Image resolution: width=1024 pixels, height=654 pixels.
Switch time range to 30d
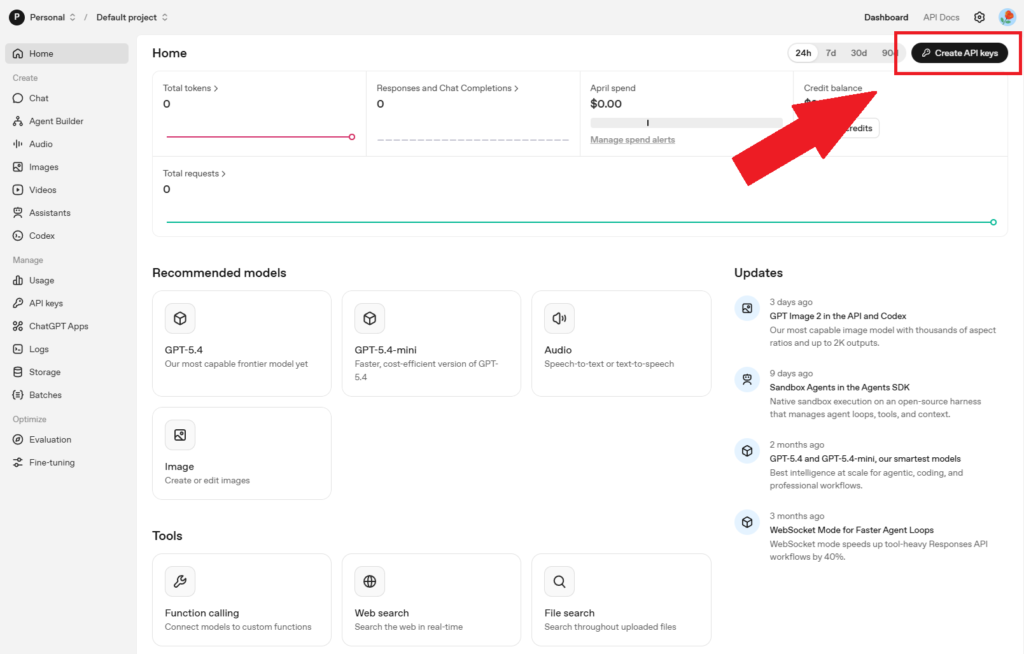859,53
